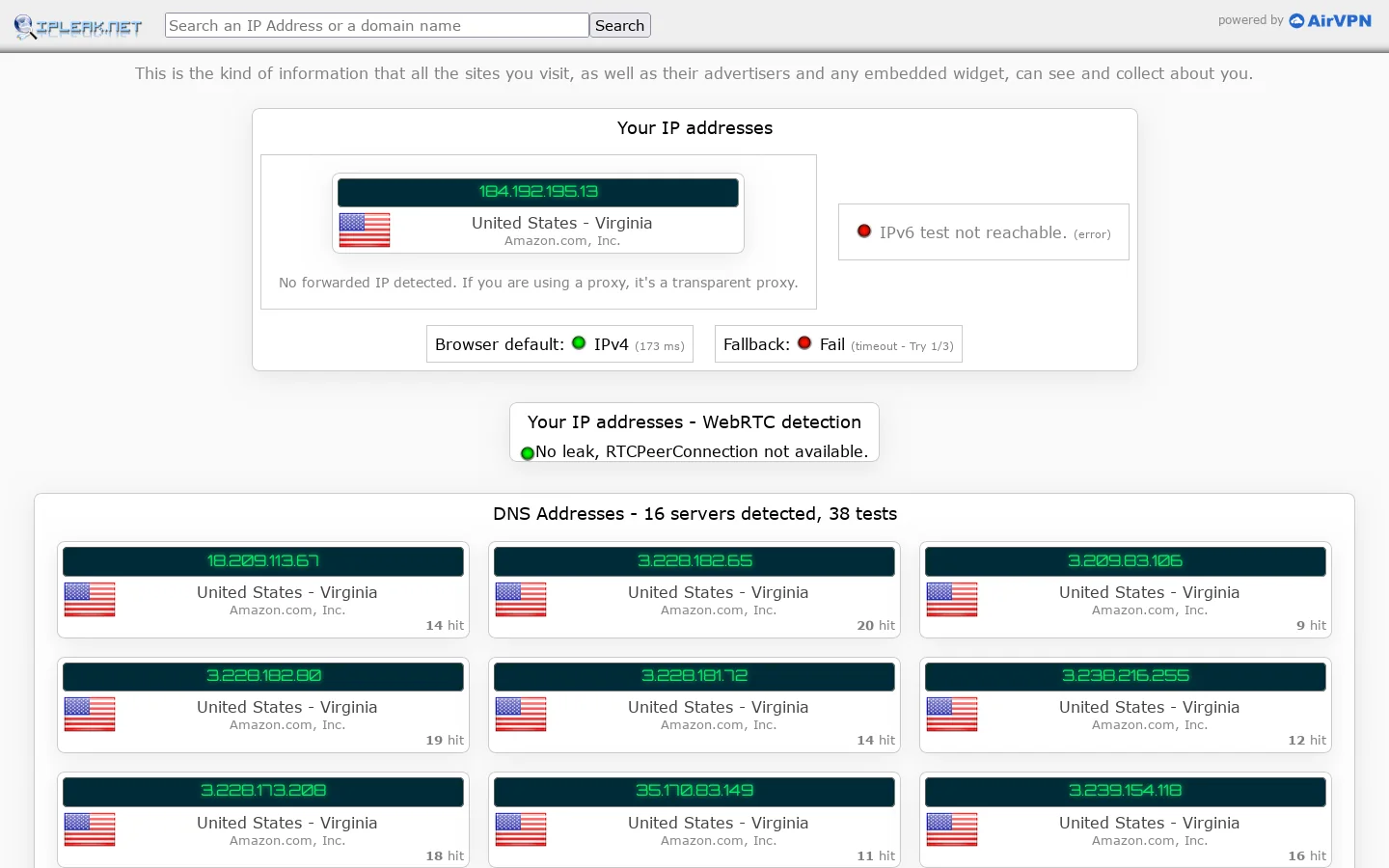Viewport: 1389px width, 868px height.
Task: Click the 'Your IP addresses - WebRTC detection' heading
Action: pos(694,422)
